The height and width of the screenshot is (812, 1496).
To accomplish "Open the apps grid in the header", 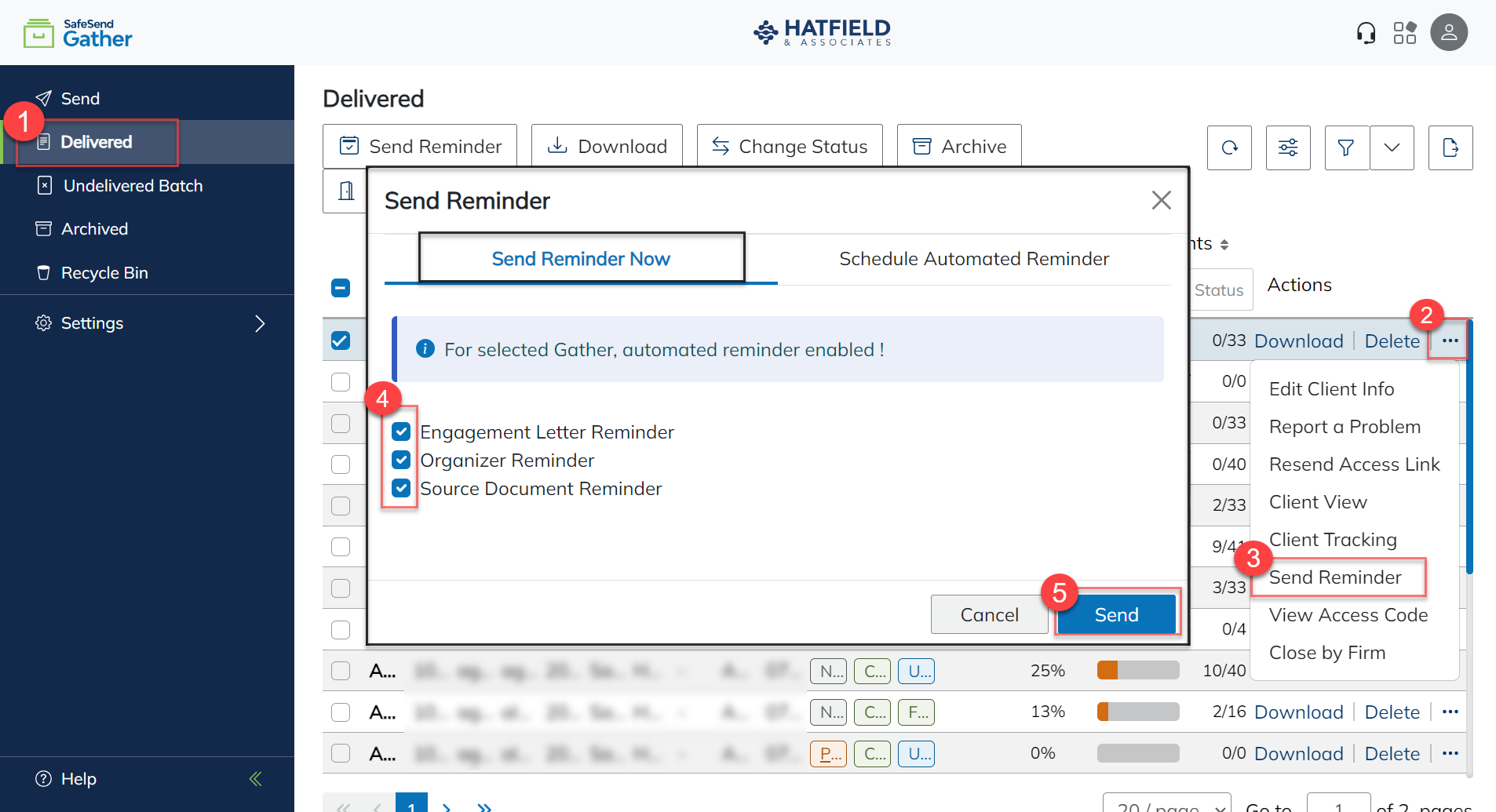I will (x=1405, y=32).
